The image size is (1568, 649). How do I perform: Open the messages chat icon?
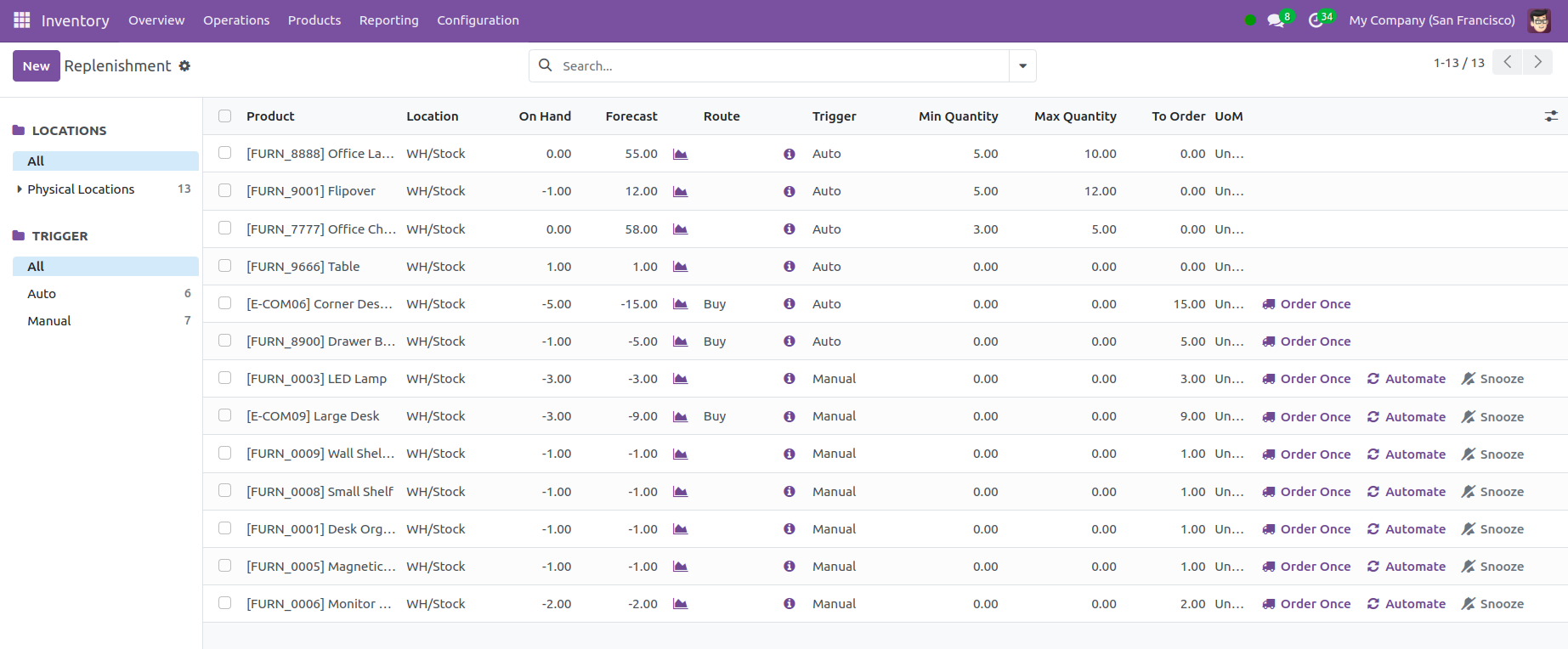point(1275,20)
